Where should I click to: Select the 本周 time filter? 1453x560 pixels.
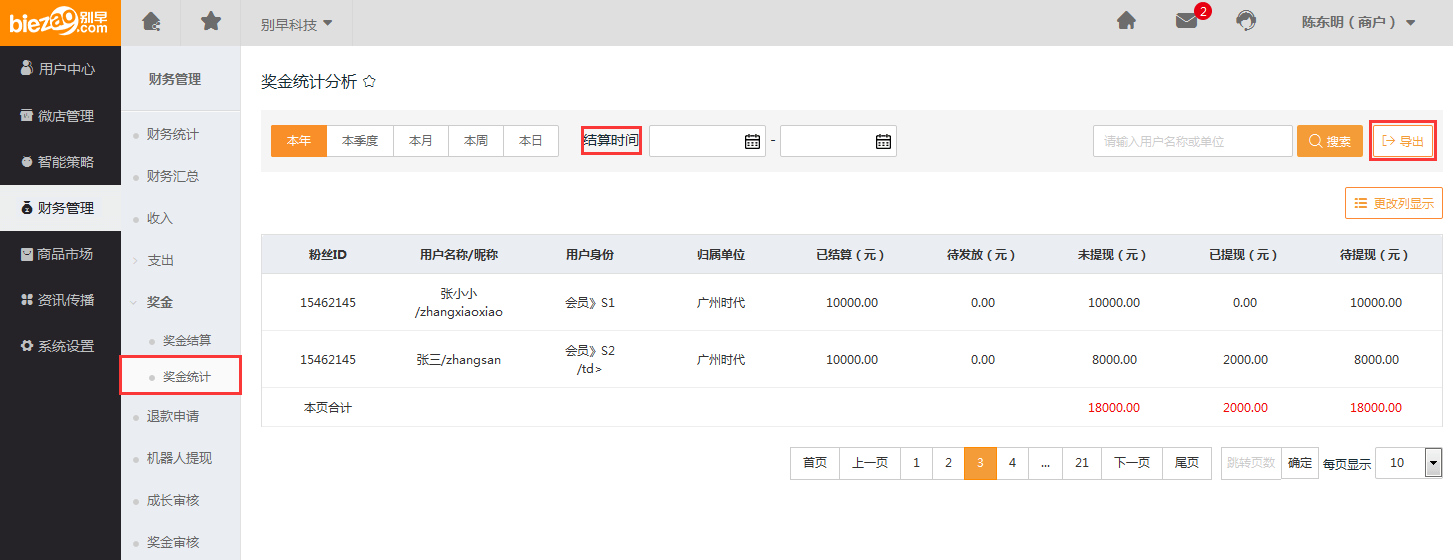[476, 141]
